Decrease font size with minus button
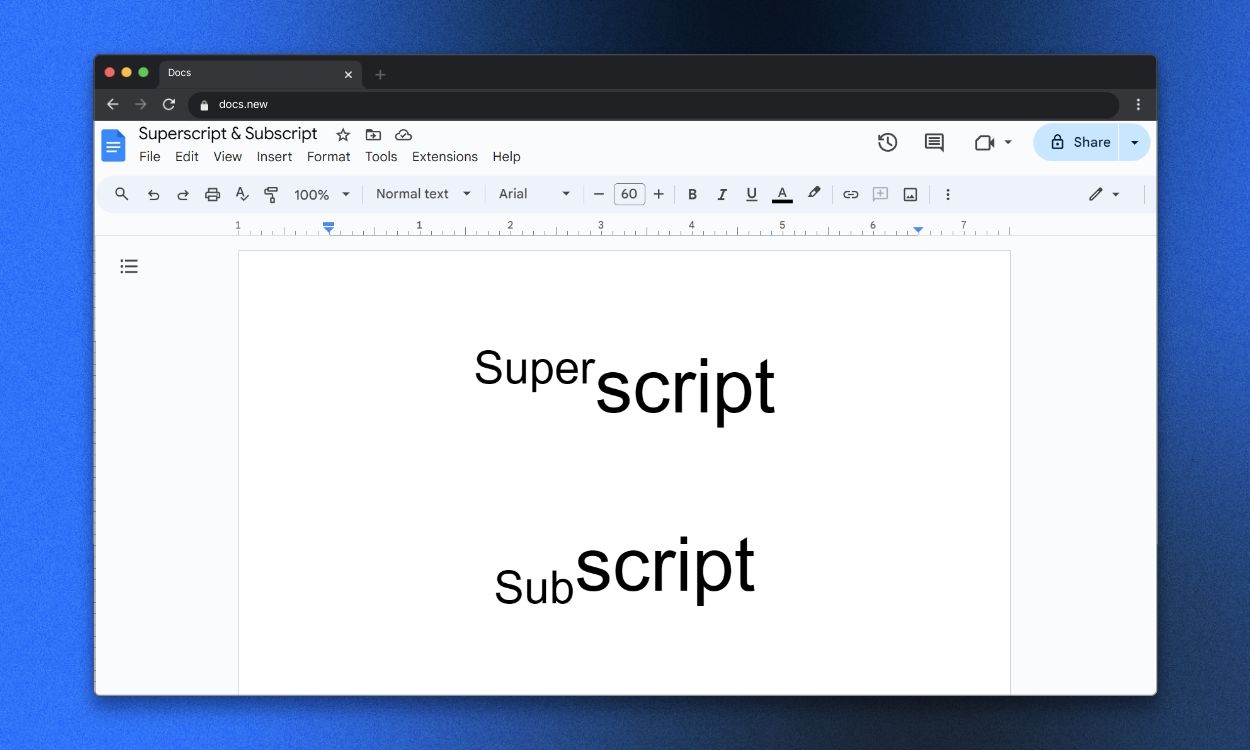1250x750 pixels. (599, 195)
